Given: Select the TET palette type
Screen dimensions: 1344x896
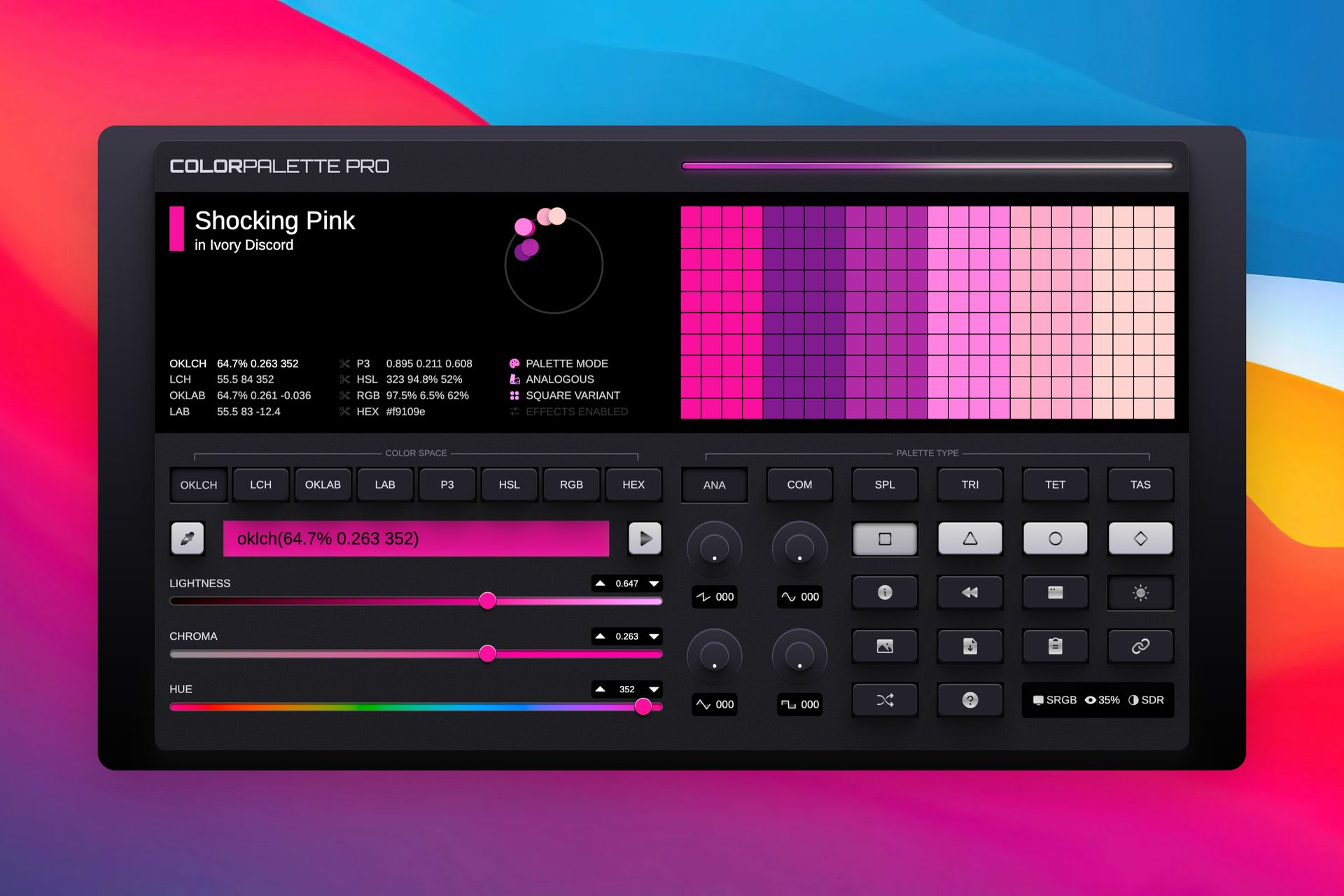Looking at the screenshot, I should coord(1055,484).
